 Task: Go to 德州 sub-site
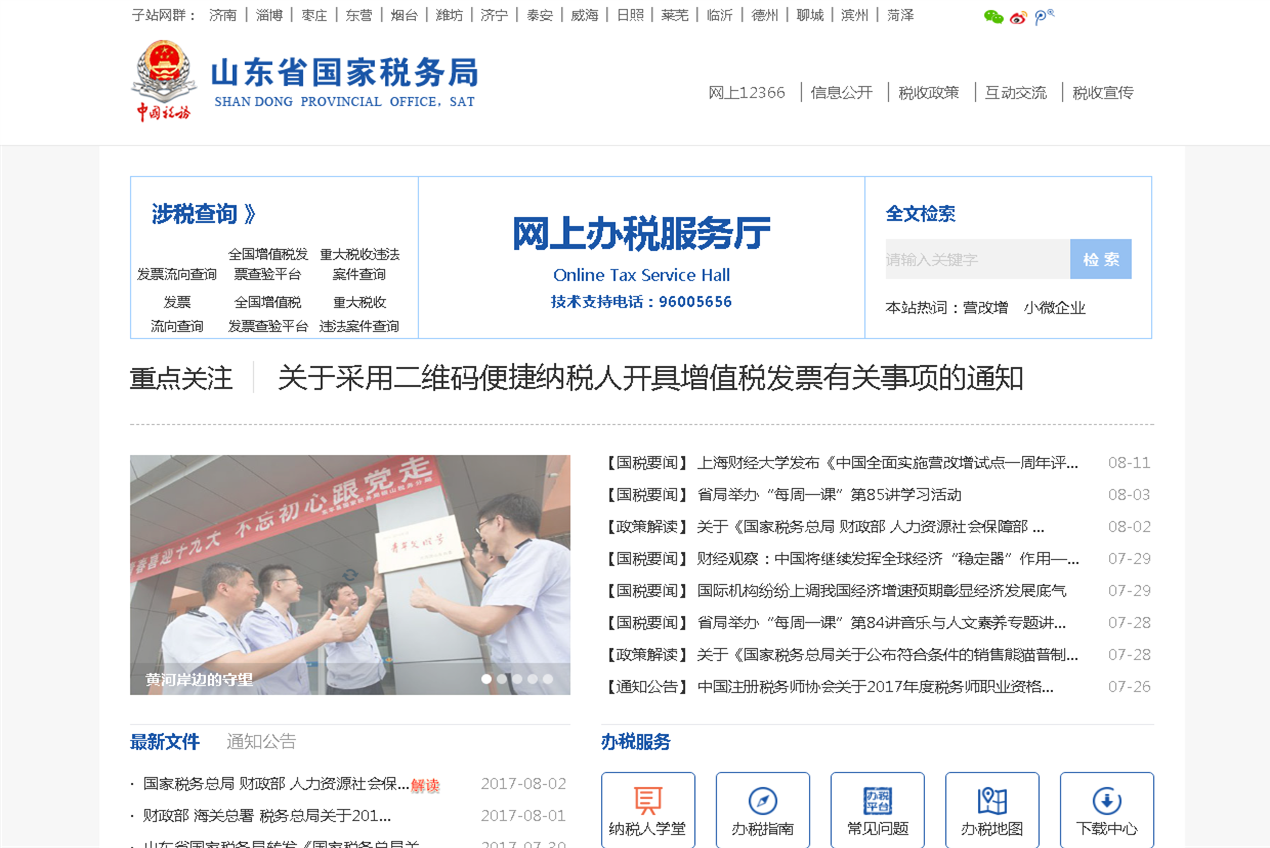coord(765,15)
